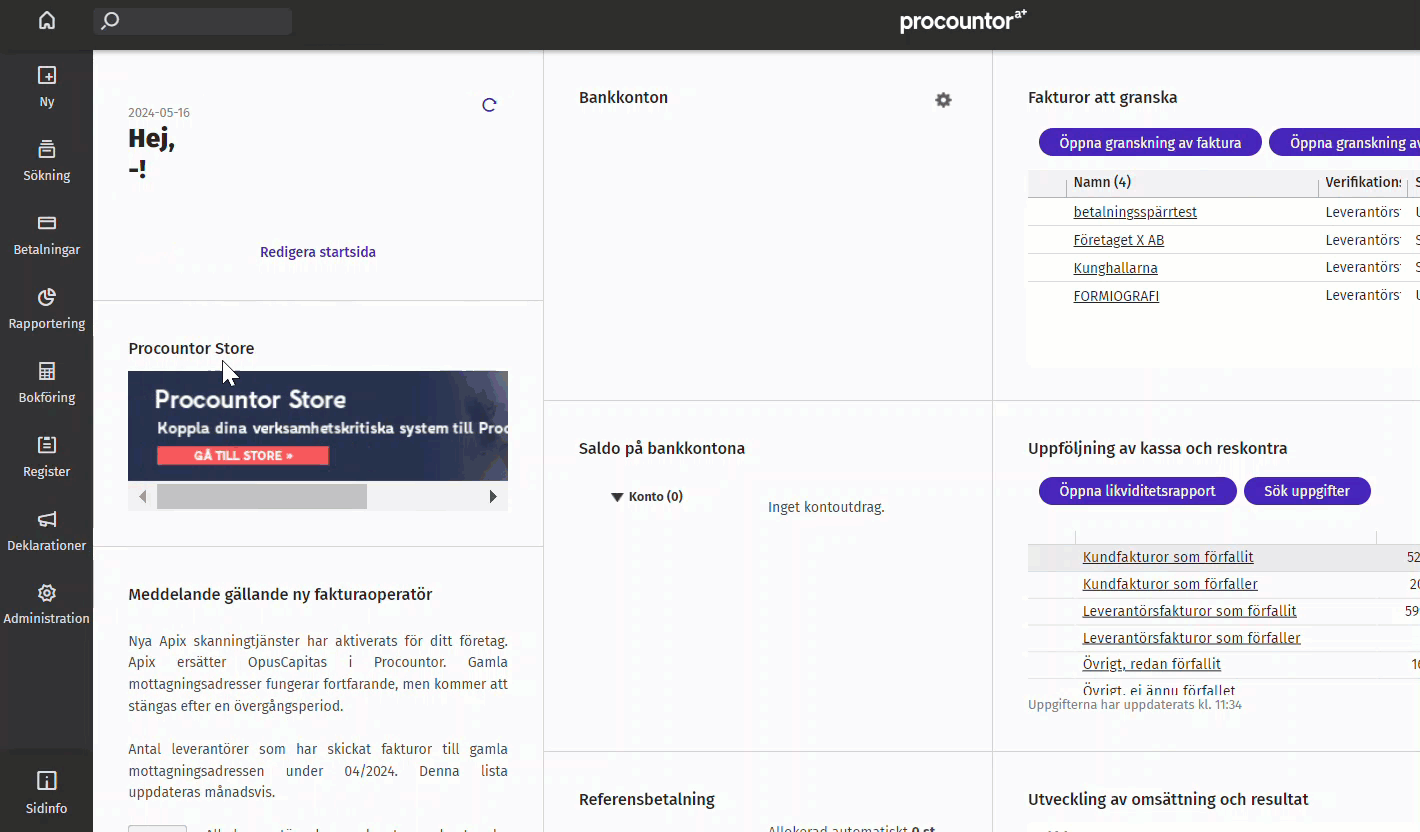Click Utveckling av omsättning och resultat heading

click(1168, 799)
